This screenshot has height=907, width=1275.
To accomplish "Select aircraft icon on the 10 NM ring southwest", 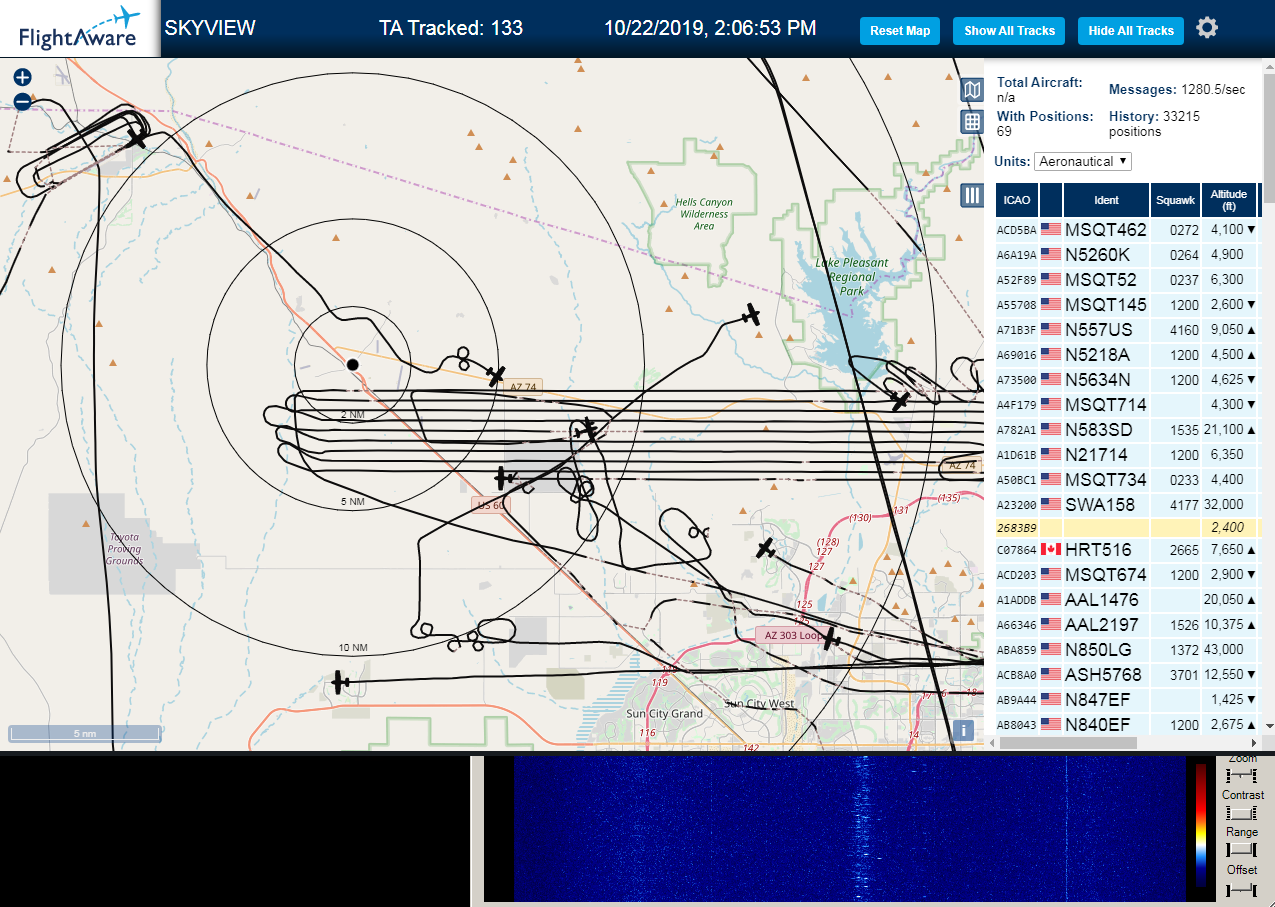I will click(x=341, y=683).
